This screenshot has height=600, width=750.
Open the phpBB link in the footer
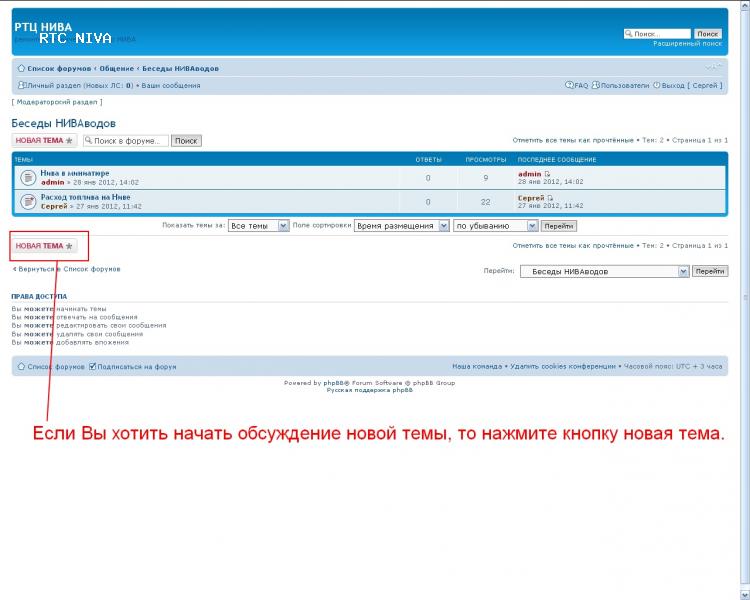[336, 383]
